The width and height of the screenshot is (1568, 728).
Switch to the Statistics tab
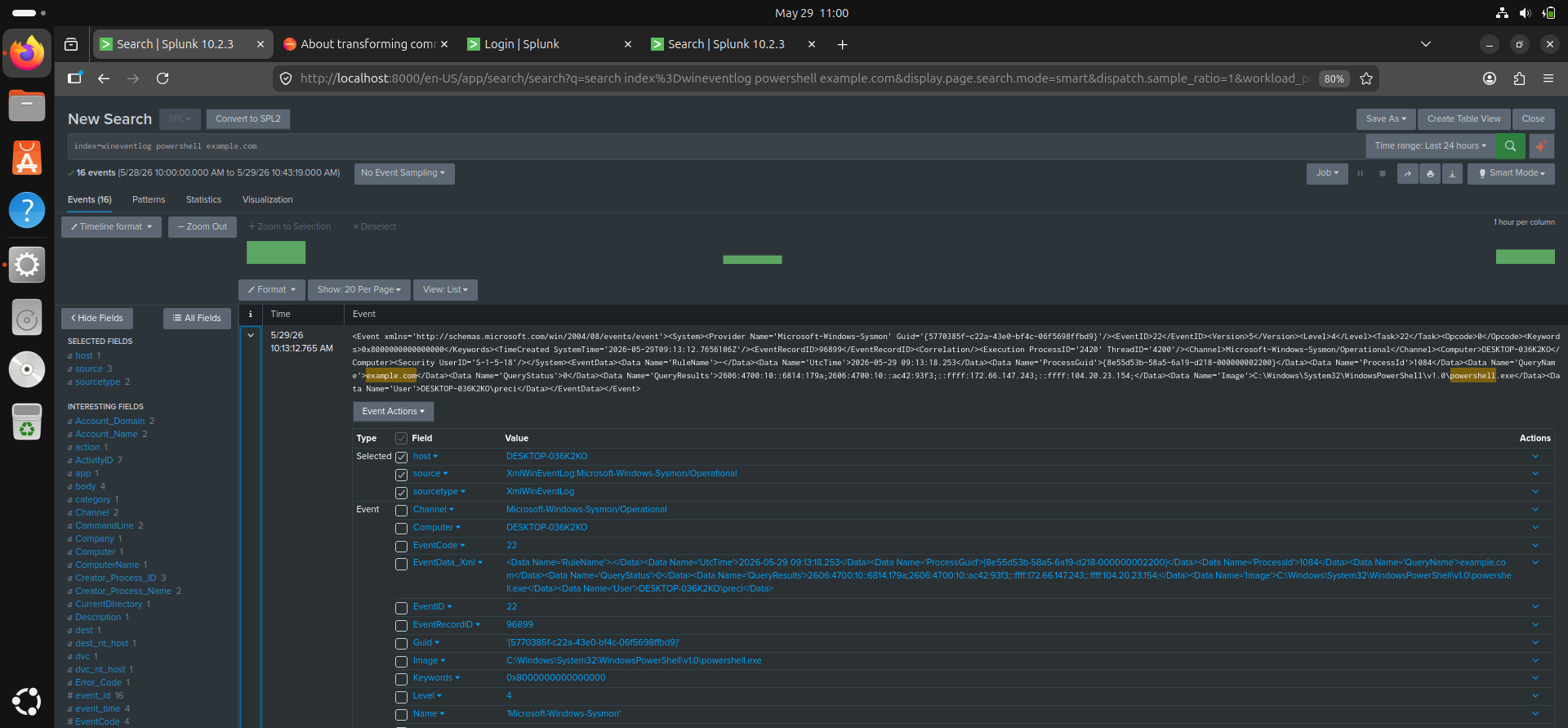[203, 199]
